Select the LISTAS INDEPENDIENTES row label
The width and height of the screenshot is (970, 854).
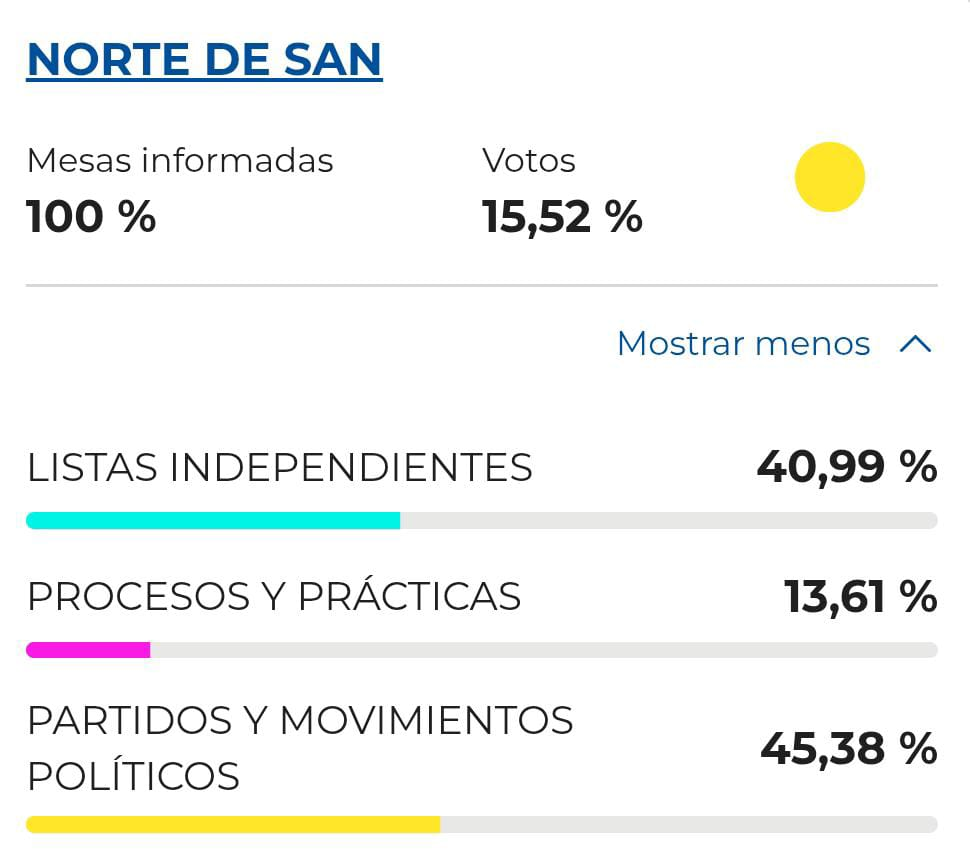coord(280,467)
